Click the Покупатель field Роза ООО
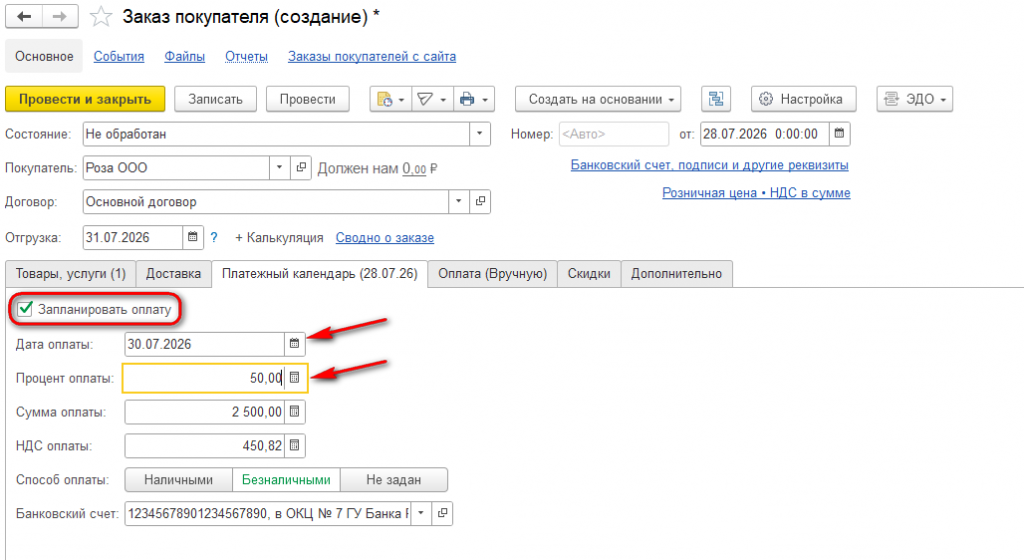 (176, 168)
